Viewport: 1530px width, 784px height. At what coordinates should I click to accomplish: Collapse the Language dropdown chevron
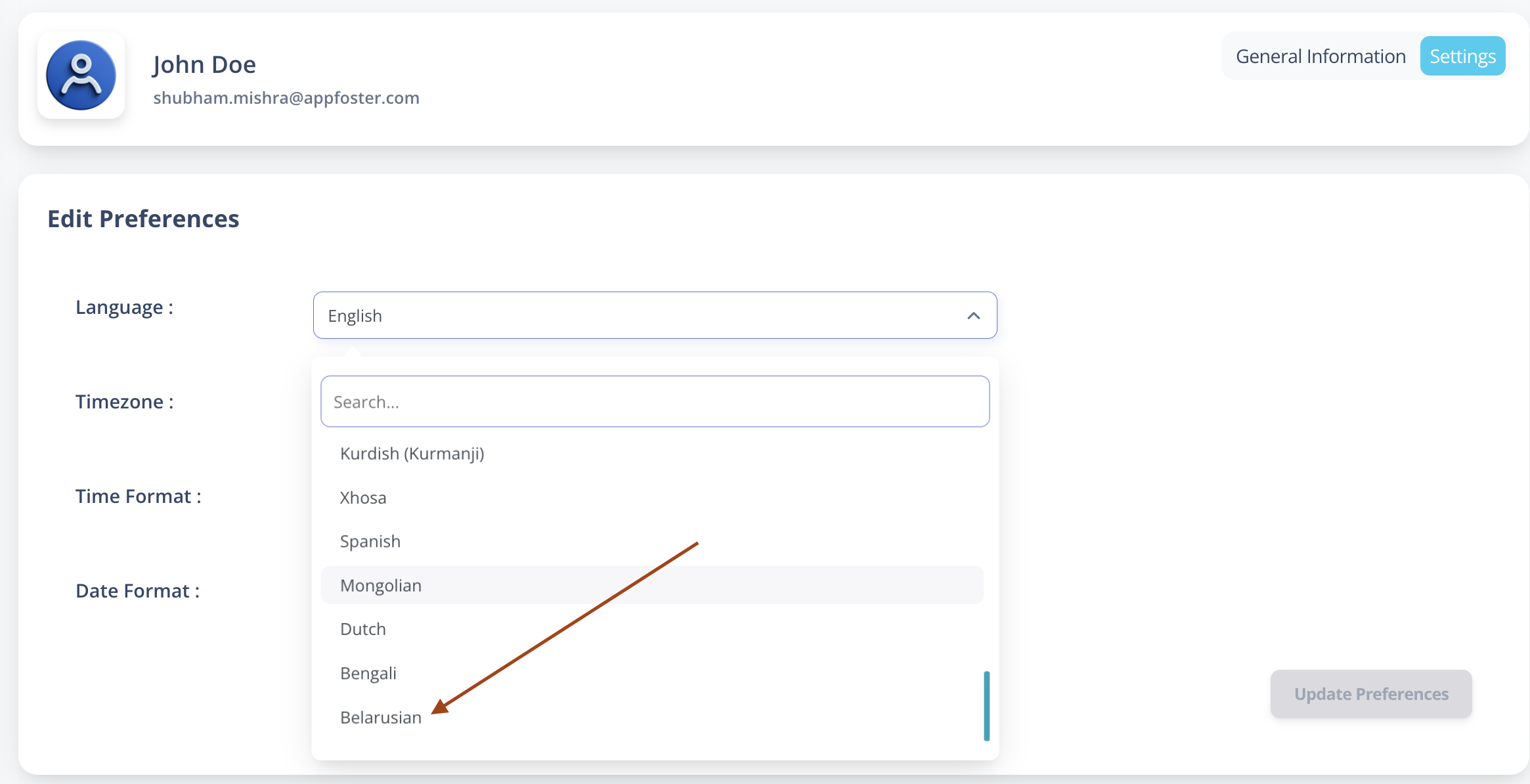(x=973, y=316)
